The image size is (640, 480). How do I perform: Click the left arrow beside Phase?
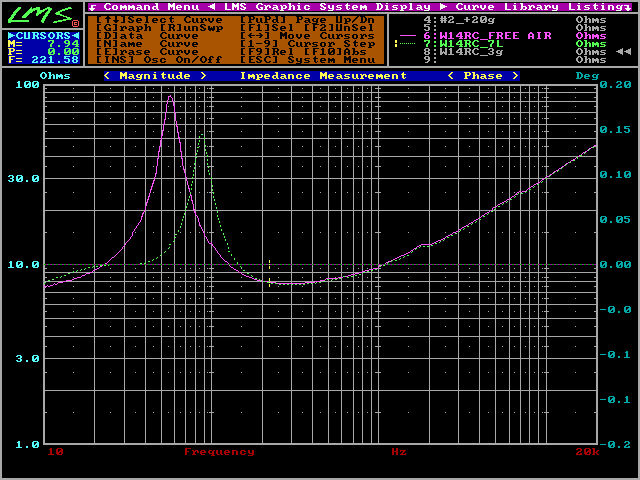(451, 76)
